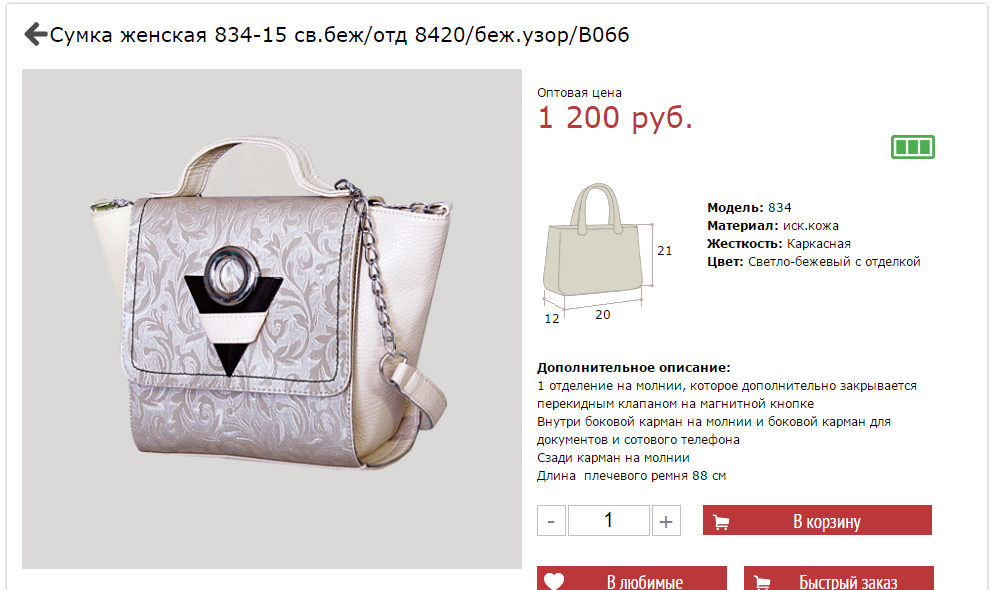Click the green stock availability indicator icon
The image size is (995, 590).
coord(913,147)
